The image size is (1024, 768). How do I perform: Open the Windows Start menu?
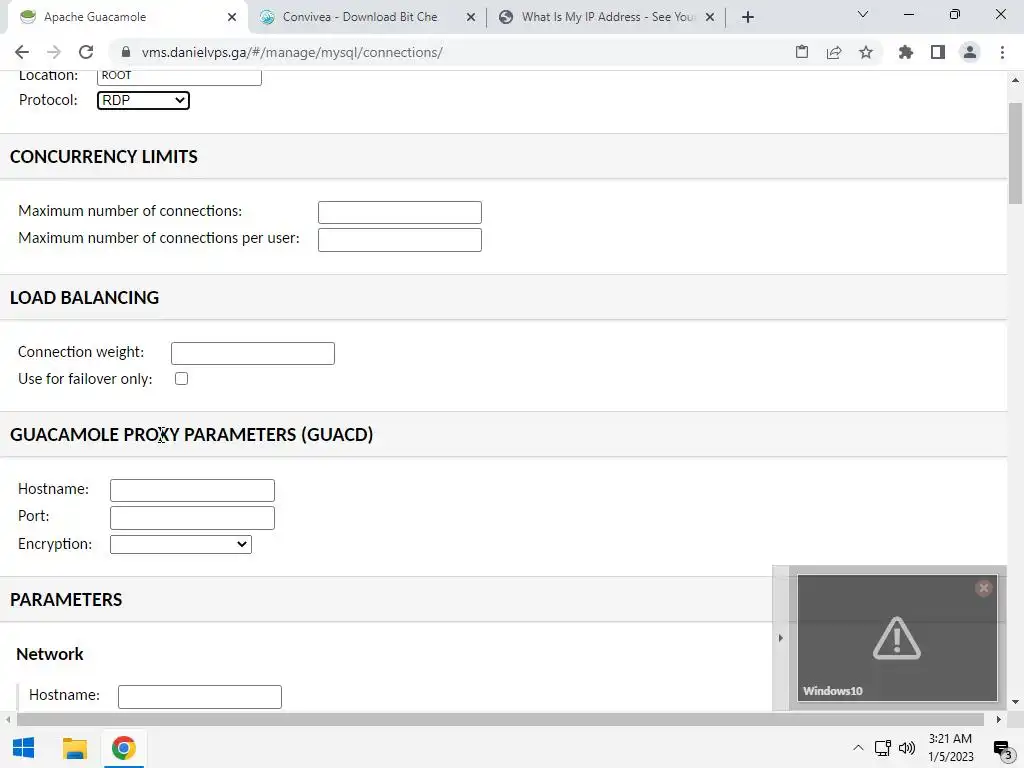coord(24,748)
